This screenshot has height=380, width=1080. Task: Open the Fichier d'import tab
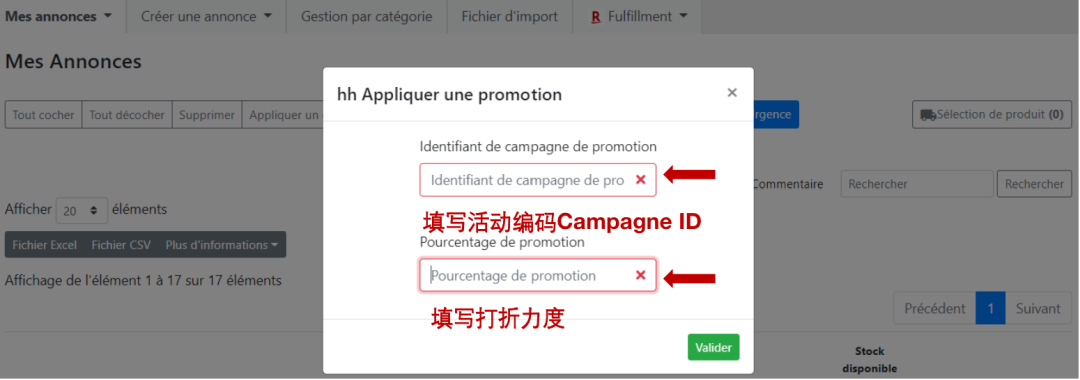(510, 17)
